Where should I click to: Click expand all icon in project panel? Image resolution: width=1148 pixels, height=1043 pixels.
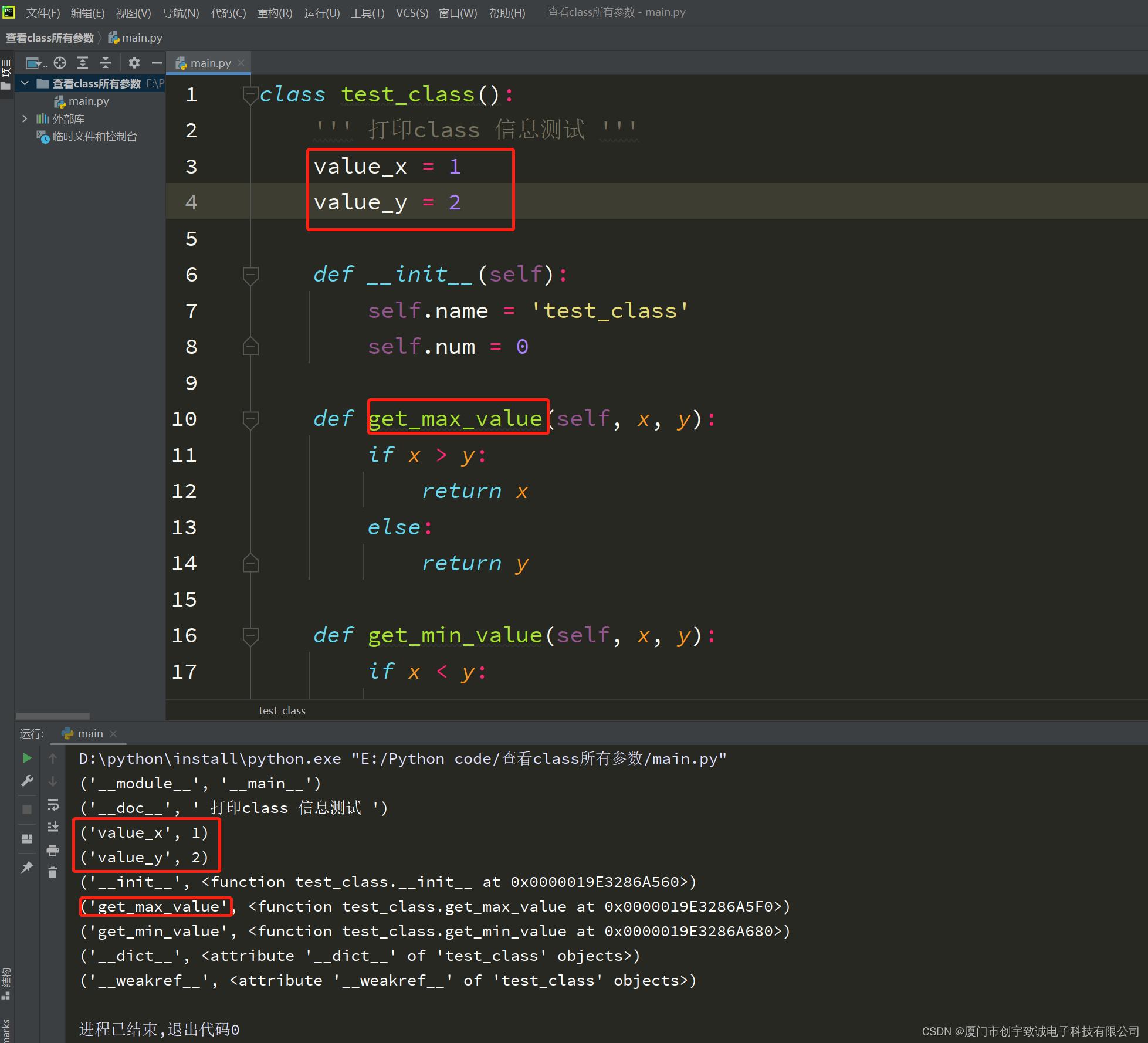tap(83, 63)
